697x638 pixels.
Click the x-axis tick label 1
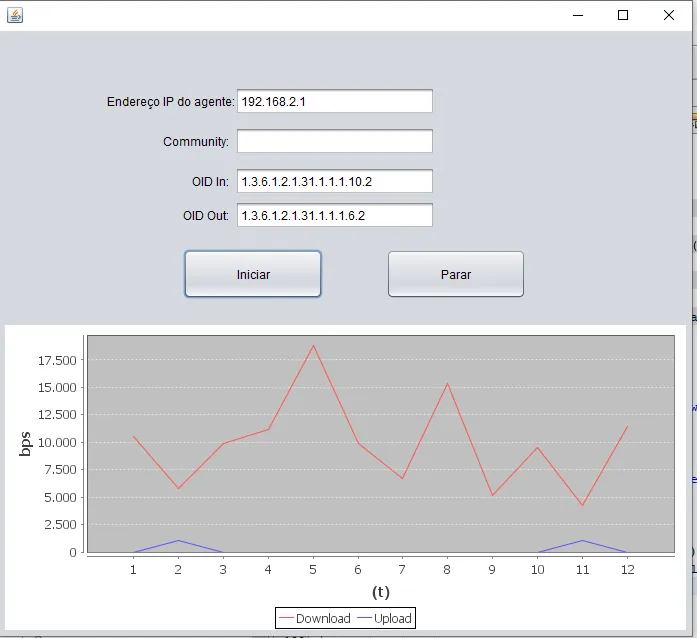(x=133, y=570)
